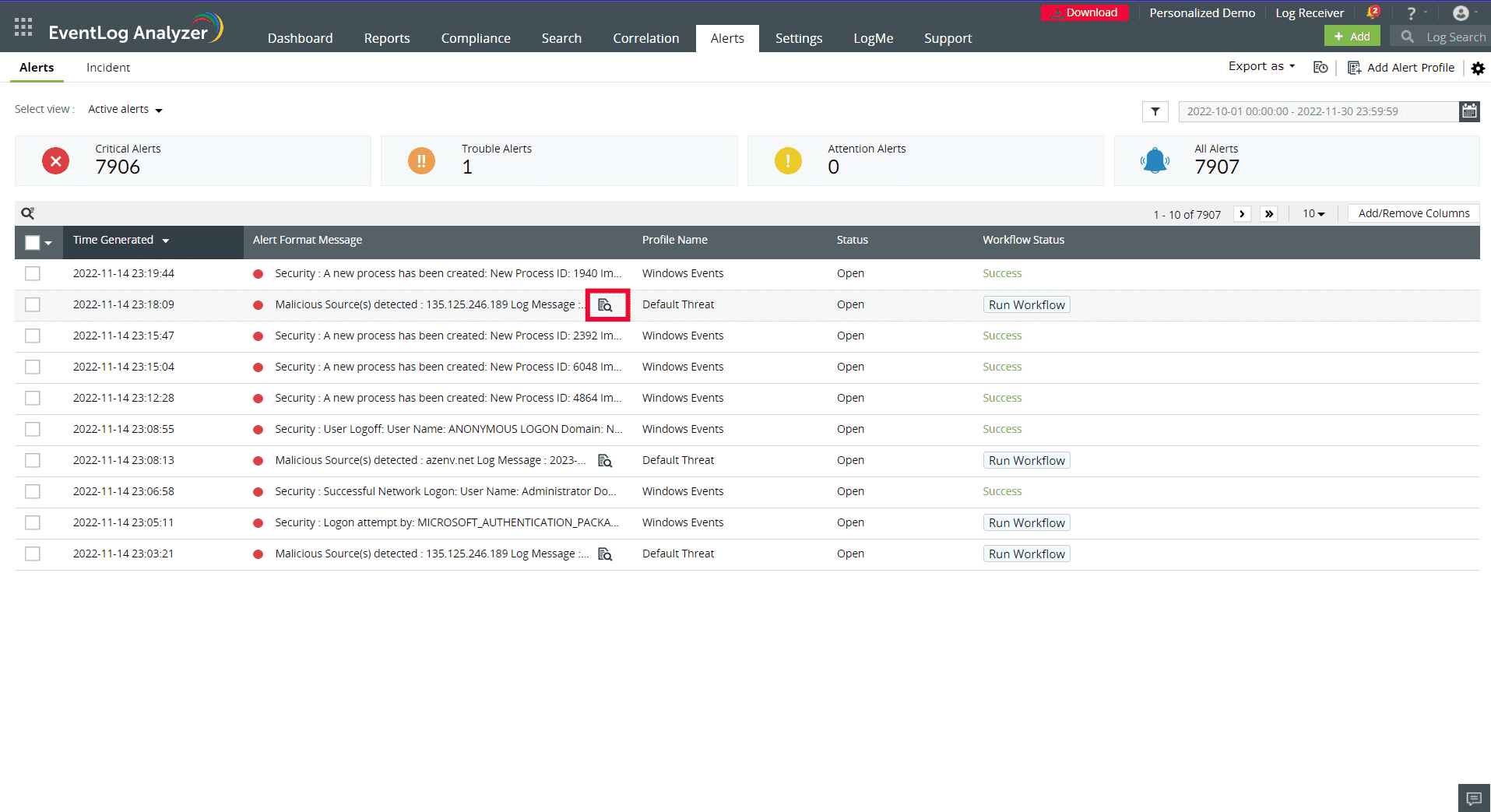Open the Dashboard tab

pyautogui.click(x=300, y=38)
